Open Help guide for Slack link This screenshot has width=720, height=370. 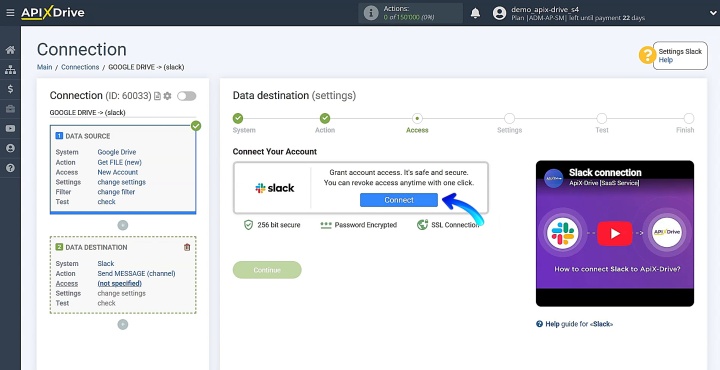coord(574,324)
